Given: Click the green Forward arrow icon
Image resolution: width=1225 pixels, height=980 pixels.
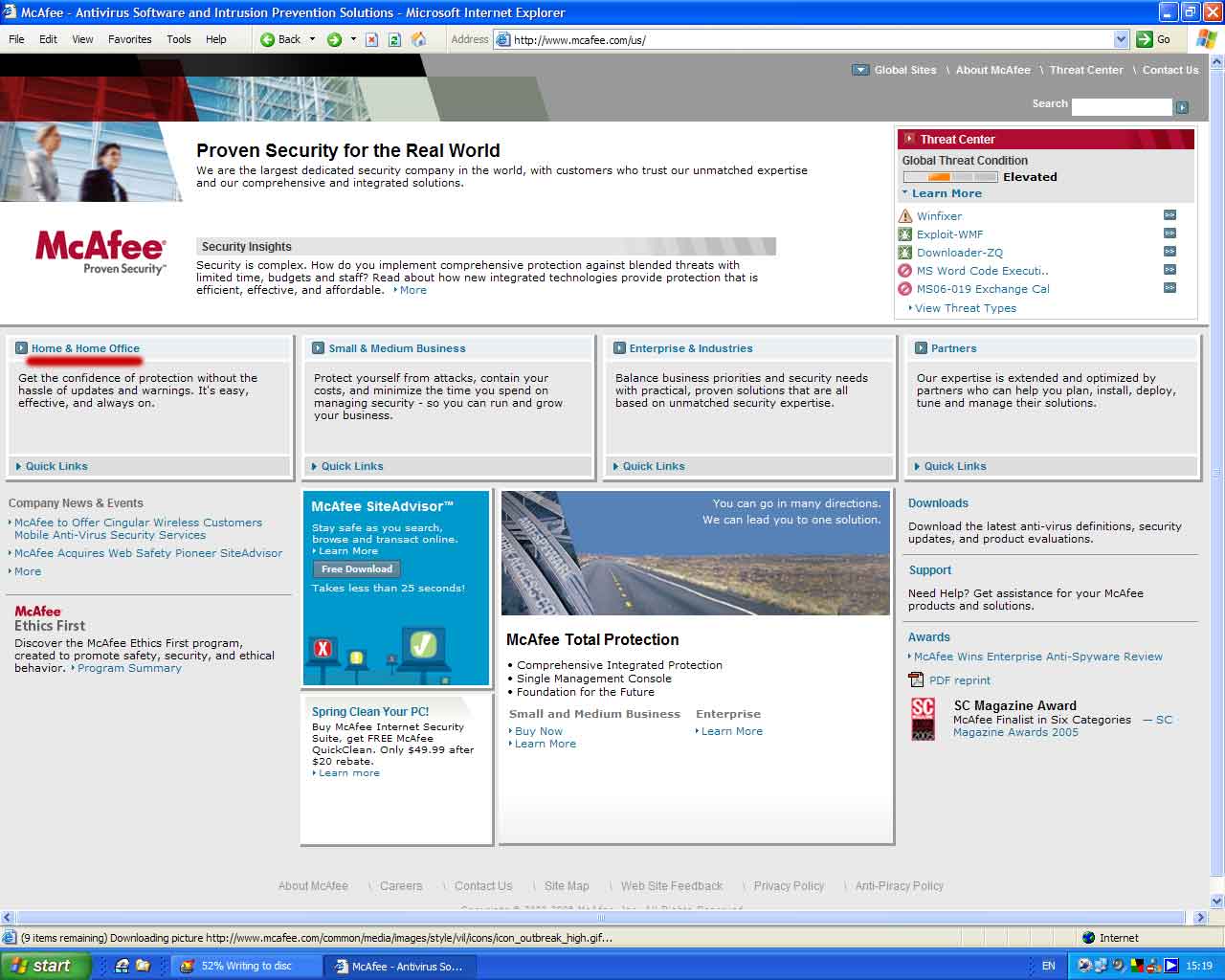Looking at the screenshot, I should click(x=334, y=39).
